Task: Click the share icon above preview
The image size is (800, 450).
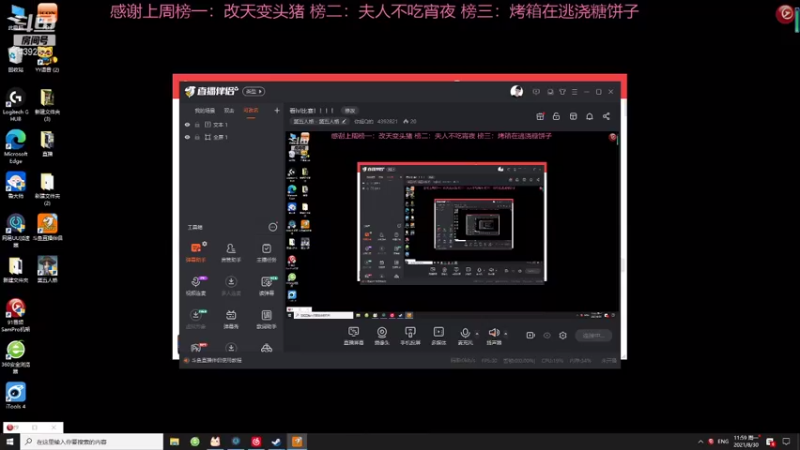Action: 606,116
